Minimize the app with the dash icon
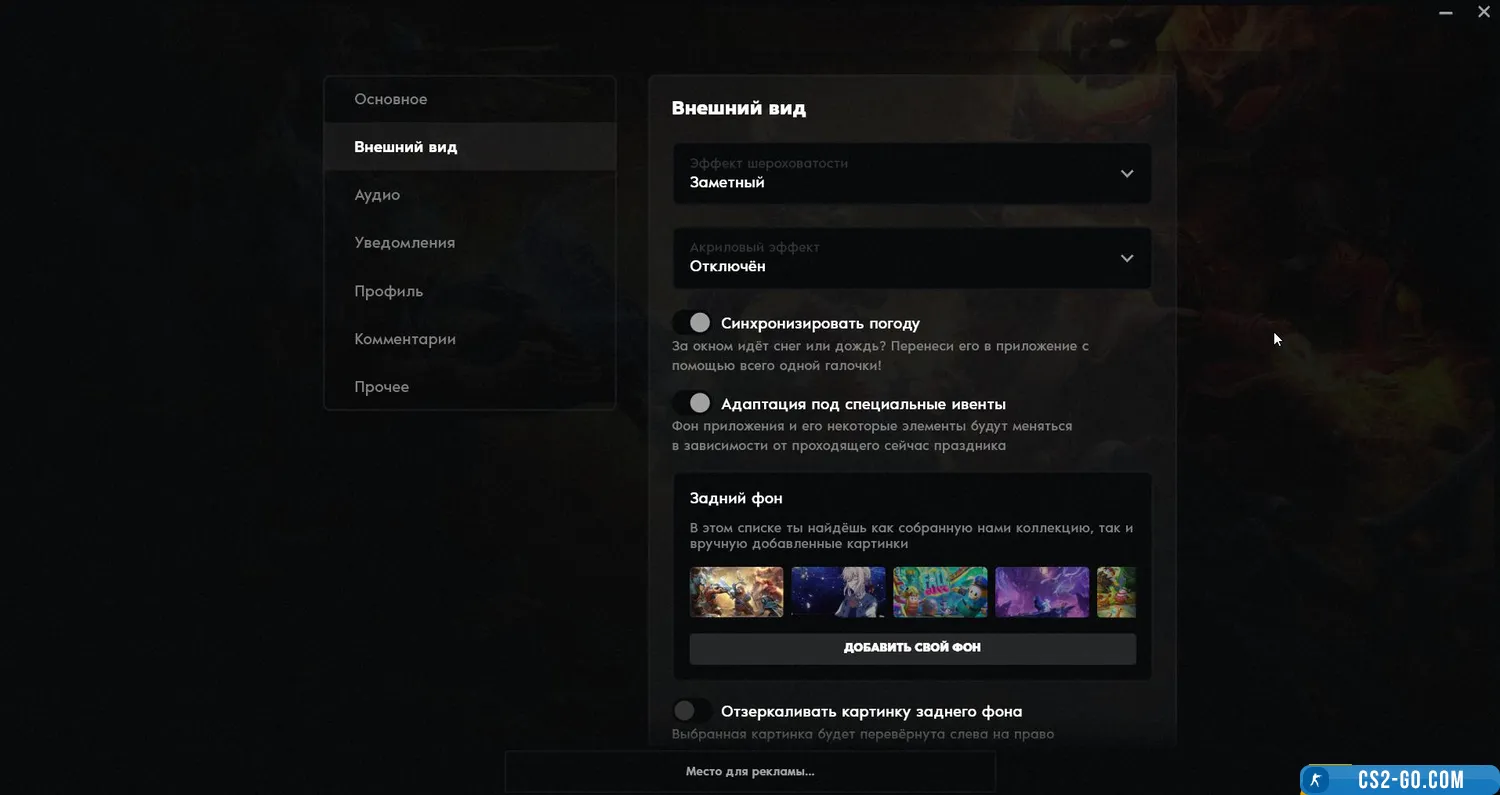The width and height of the screenshot is (1500, 795). 1446,13
